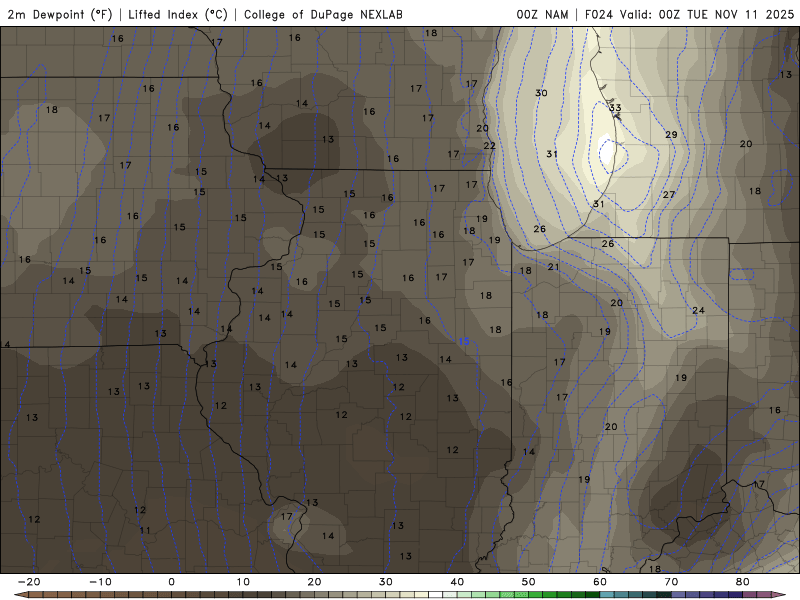This screenshot has height=600, width=800.
Task: Click the 10 label on color scale
Action: (x=243, y=582)
